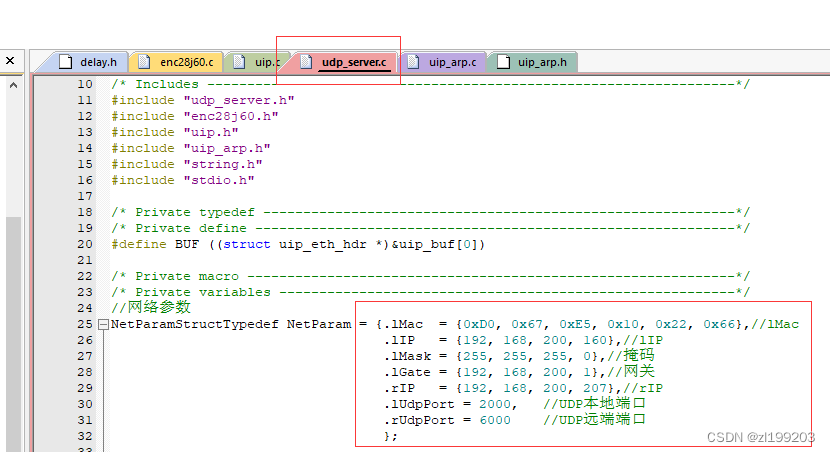Click the '#include "uip_arp.h"' line
Screen dimensions: 830x452
191,148
